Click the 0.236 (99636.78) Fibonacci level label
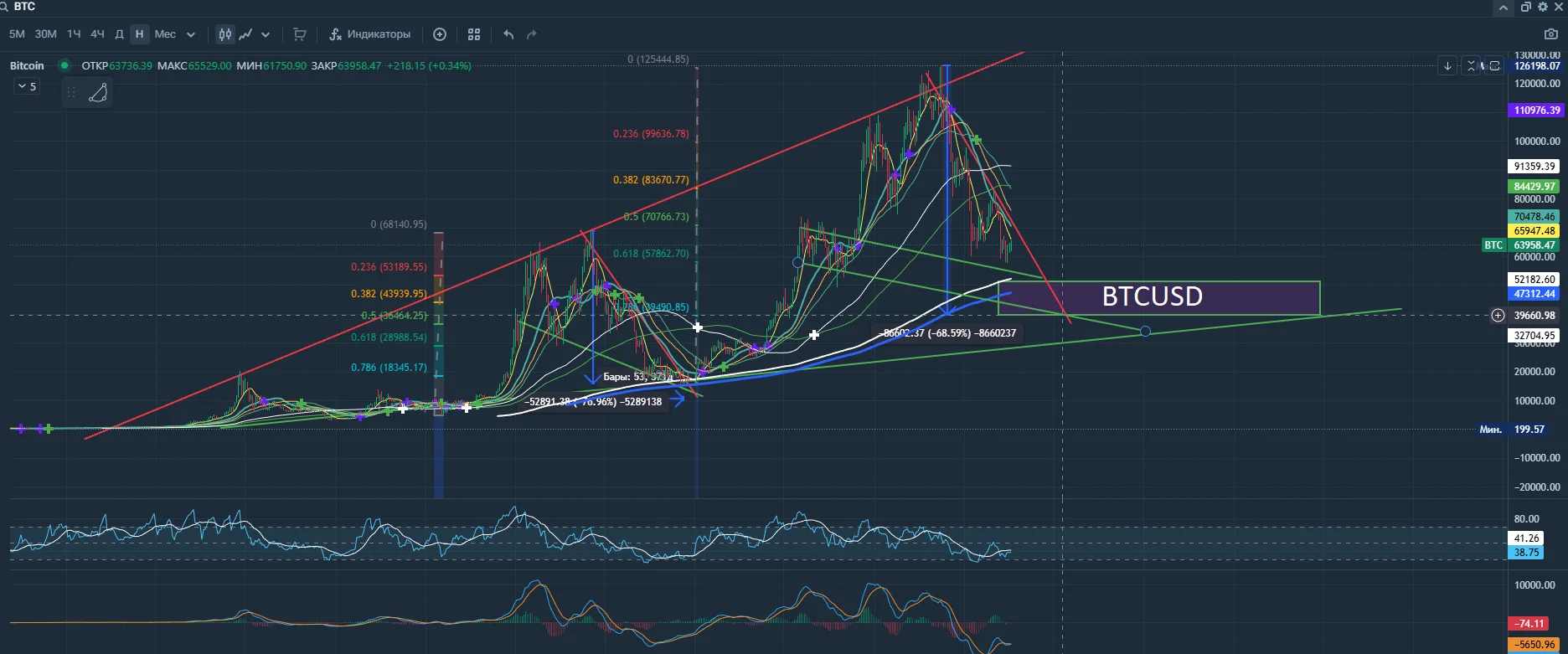 (651, 134)
